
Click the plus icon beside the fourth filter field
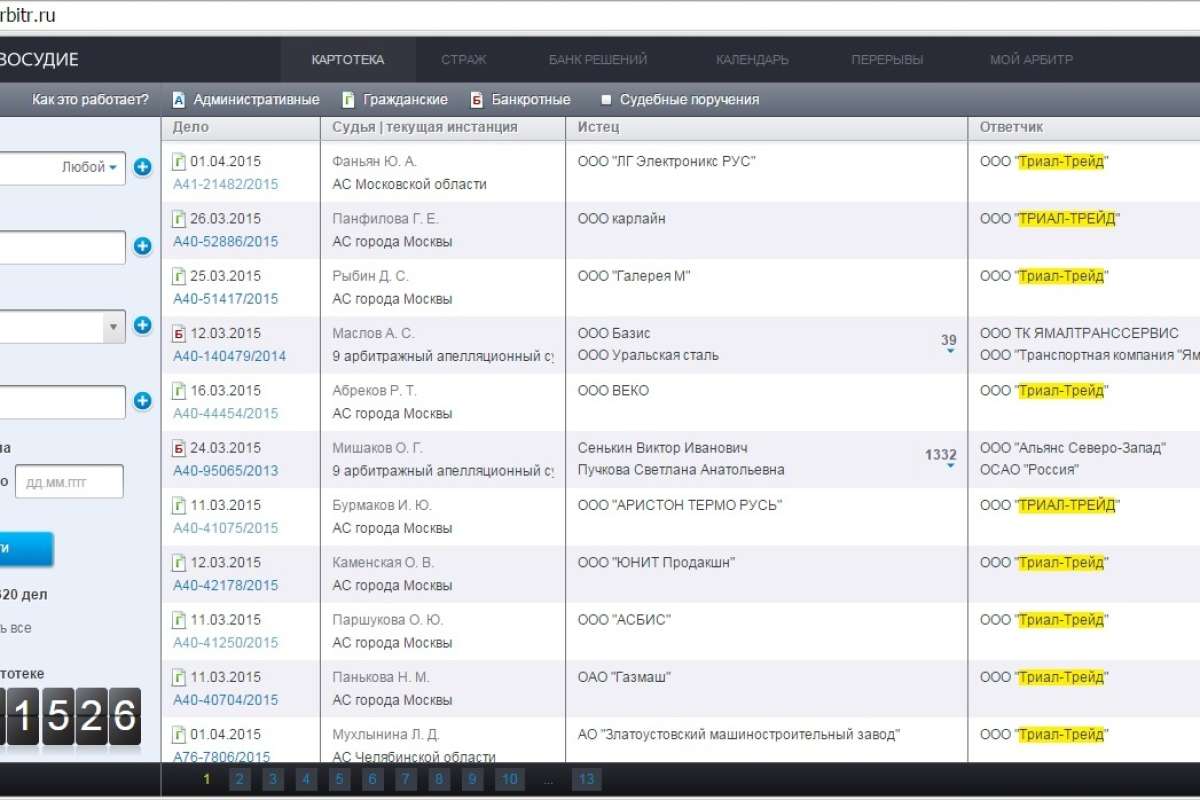tap(142, 401)
